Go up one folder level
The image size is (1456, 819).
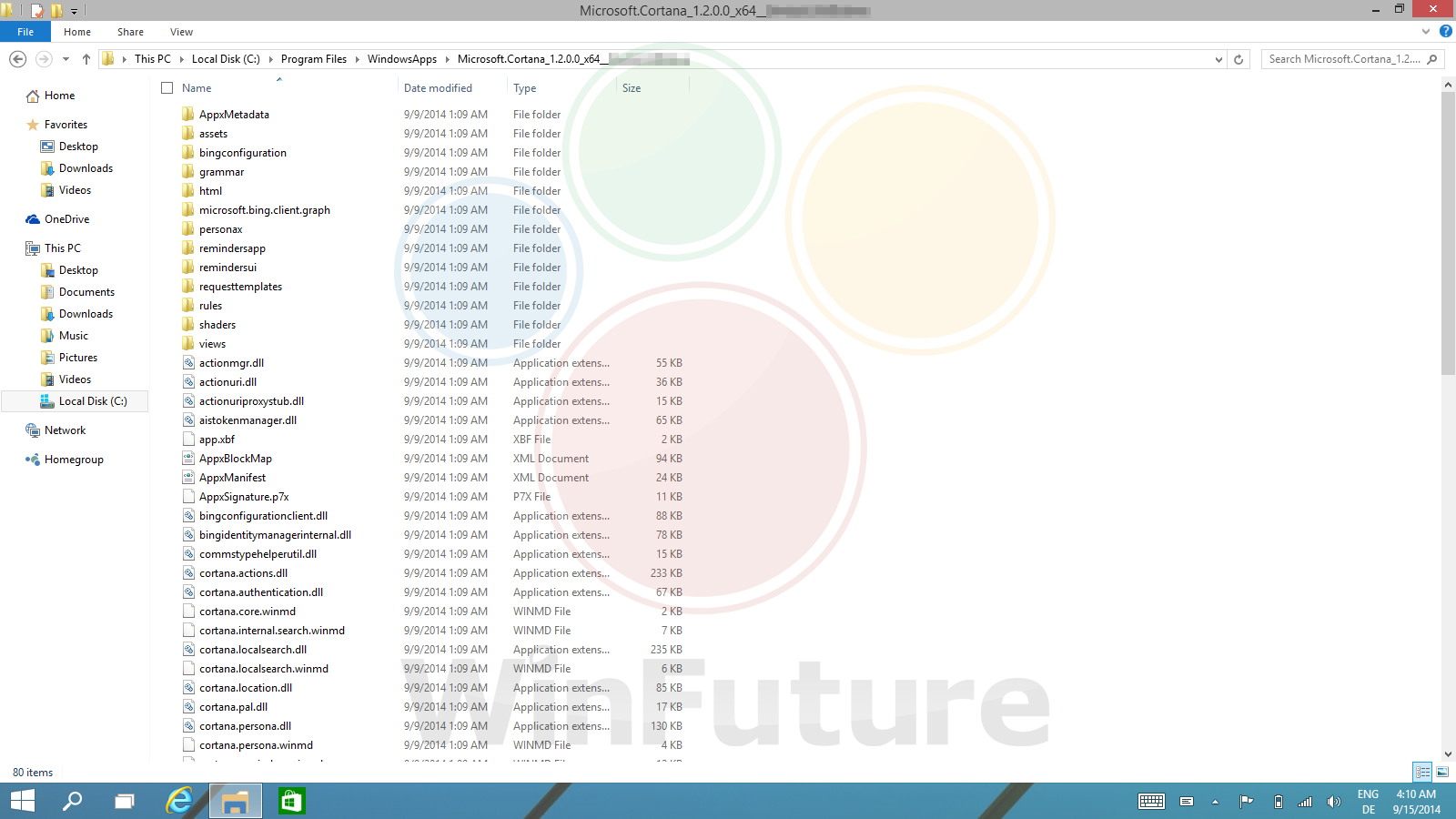pos(86,59)
